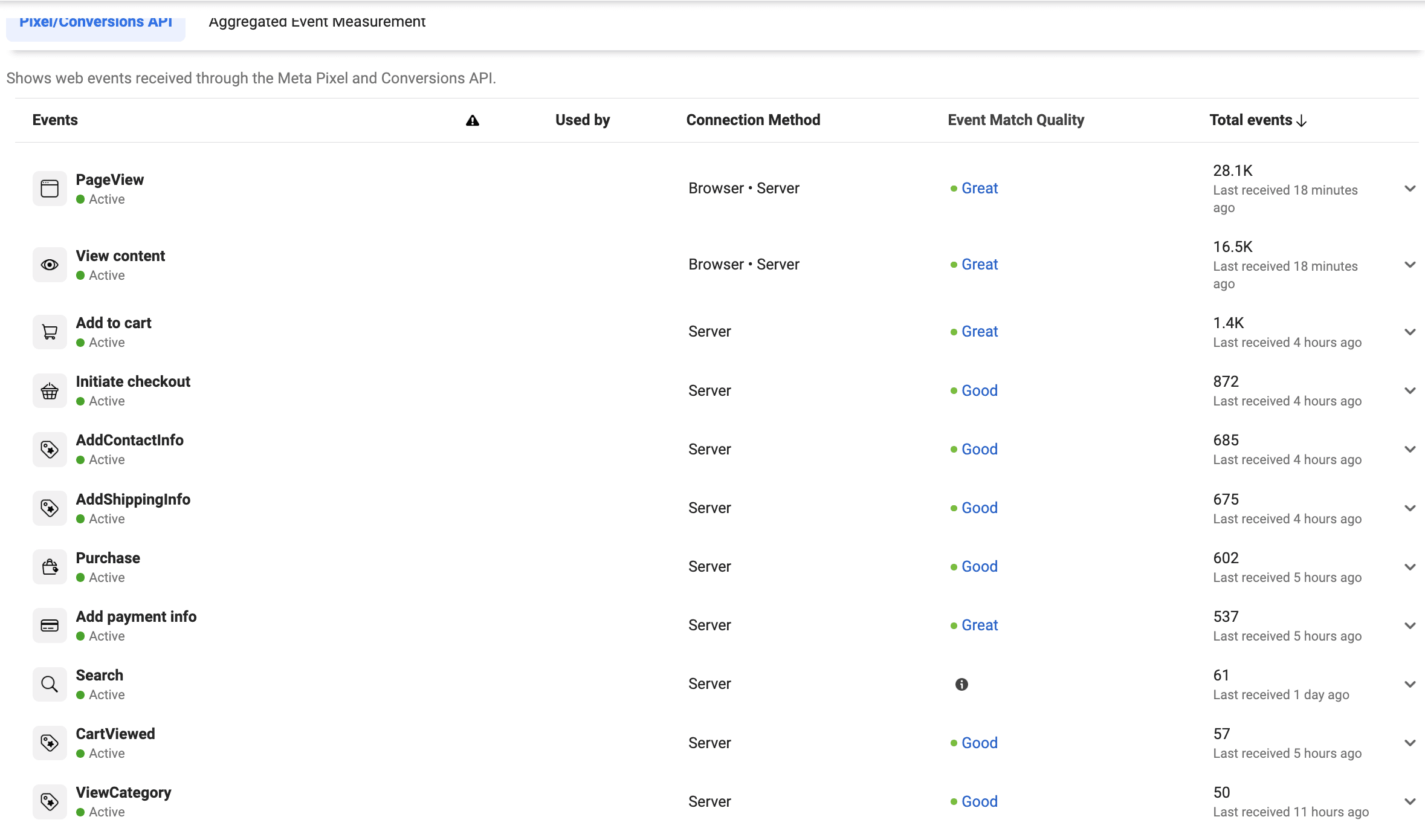Click the Search magnifying glass icon
1425x840 pixels.
click(50, 684)
